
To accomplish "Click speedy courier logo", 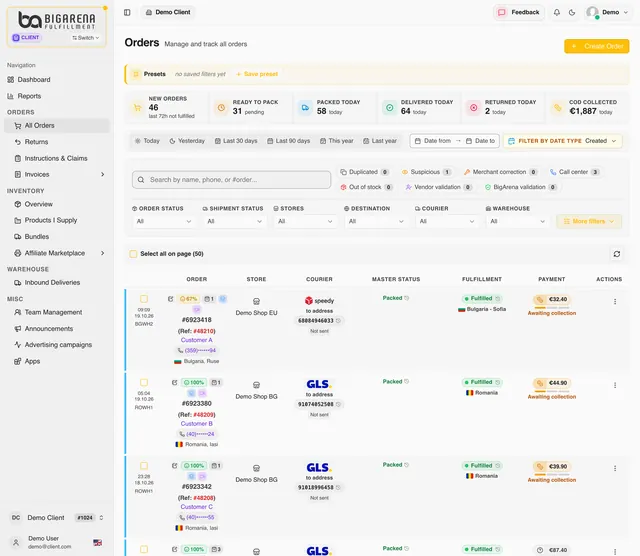I will 319,300.
